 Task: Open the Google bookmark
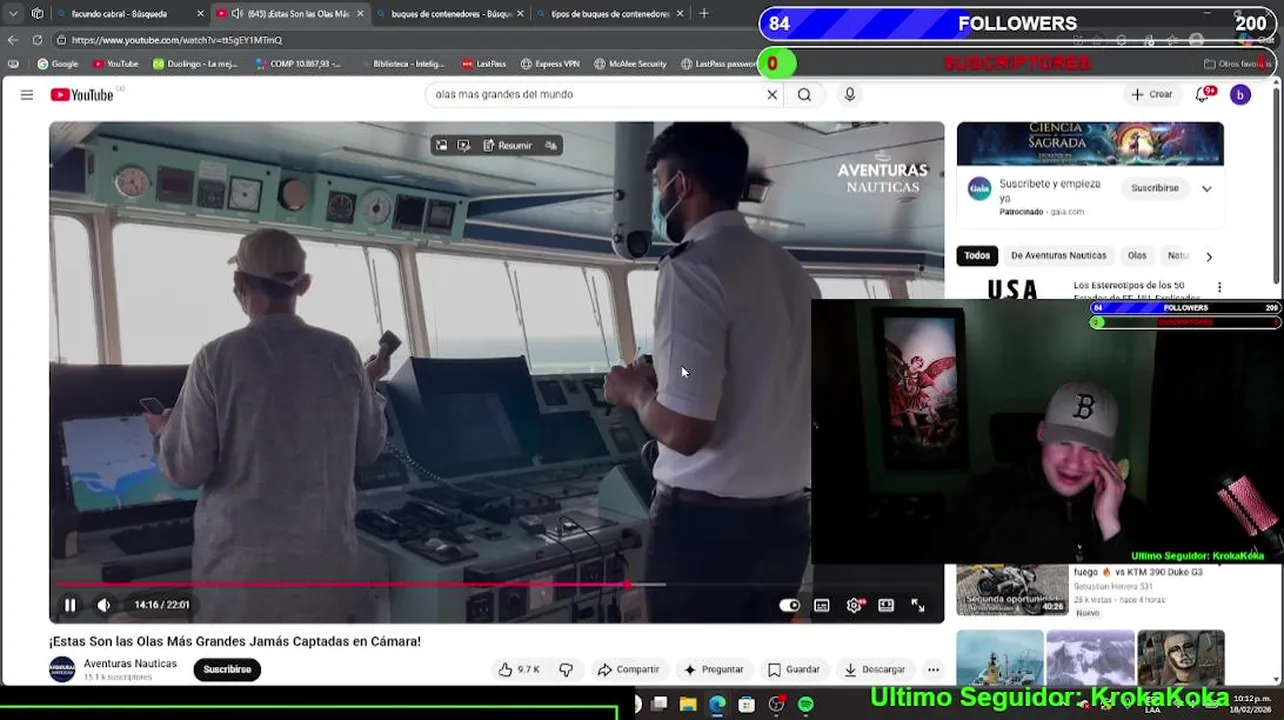coord(57,64)
